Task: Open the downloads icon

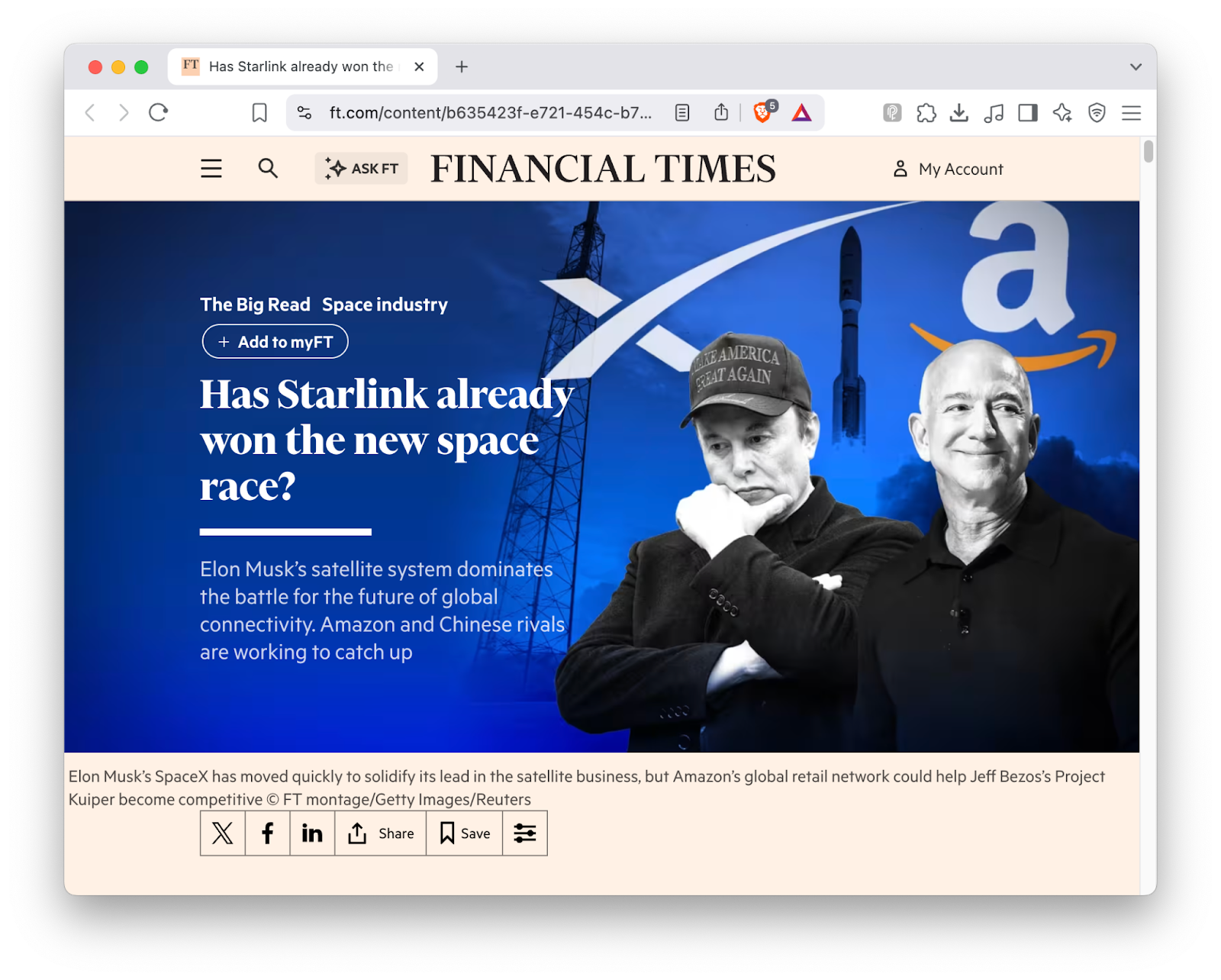Action: 959,113
